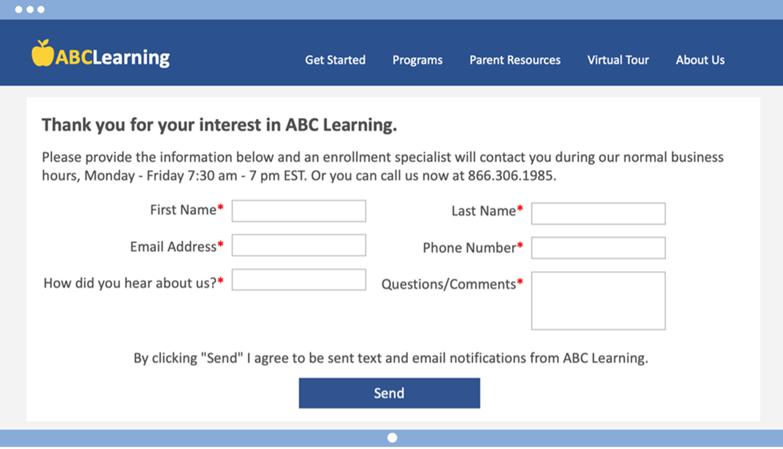
Task: Click the middle window control dot
Action: tap(30, 9)
